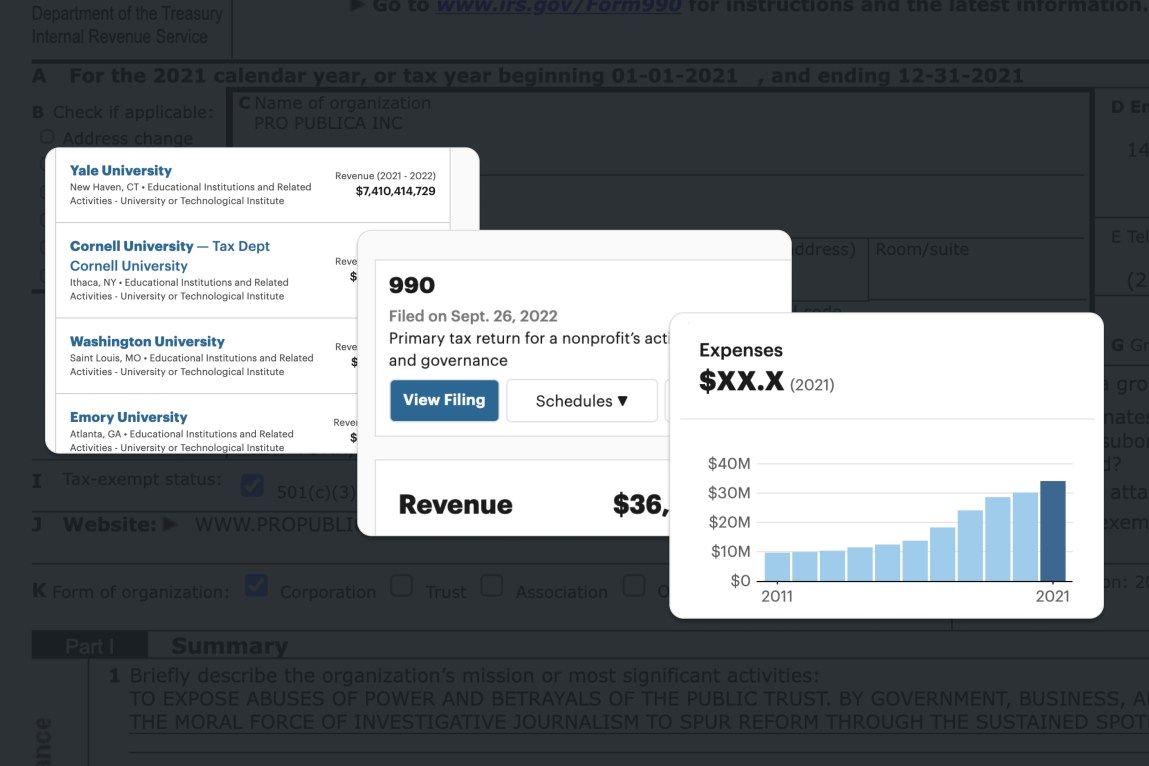
Task: Click the arrow icon beside Website
Action: tap(169, 525)
